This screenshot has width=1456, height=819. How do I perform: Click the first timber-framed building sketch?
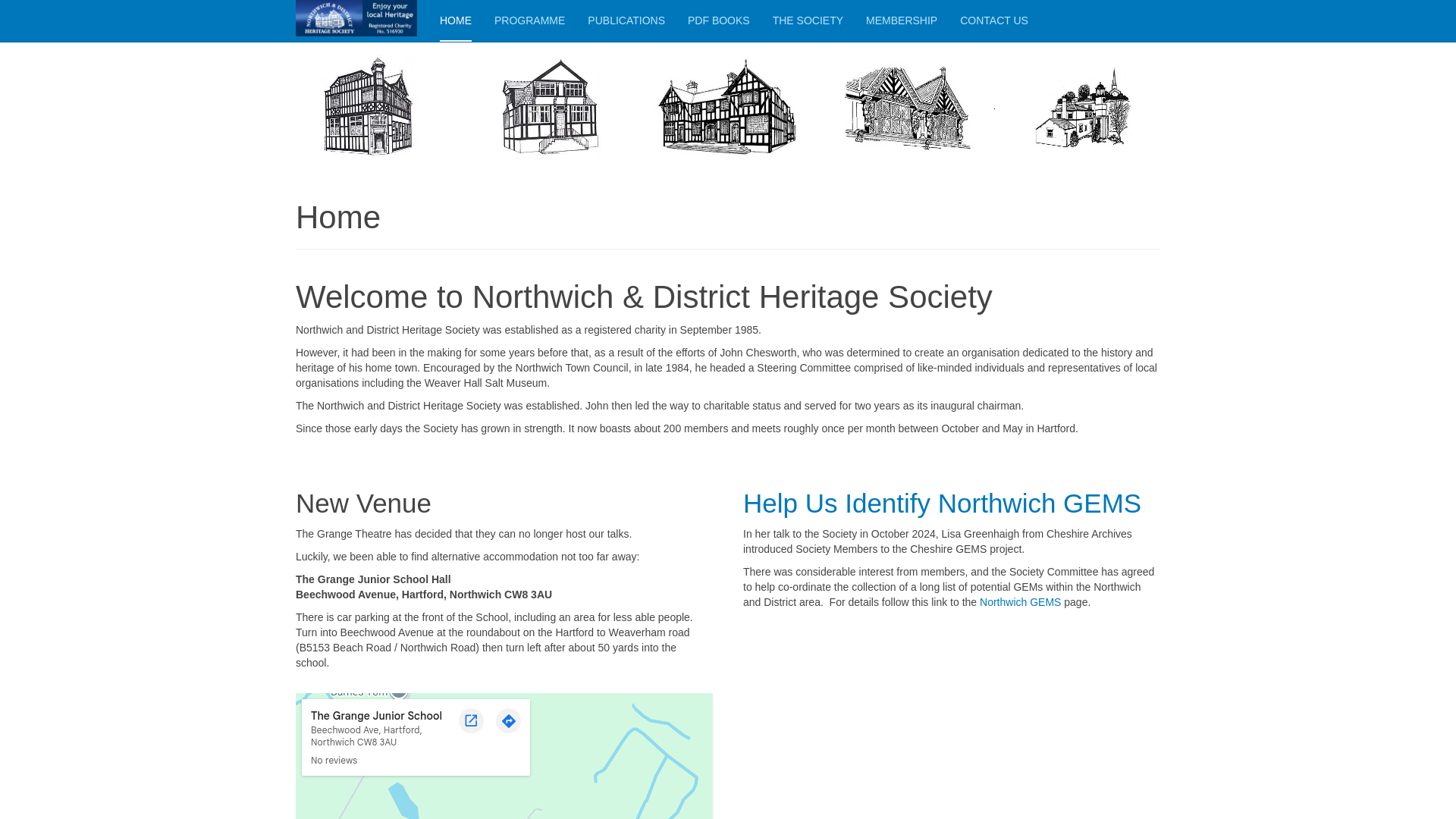[369, 107]
